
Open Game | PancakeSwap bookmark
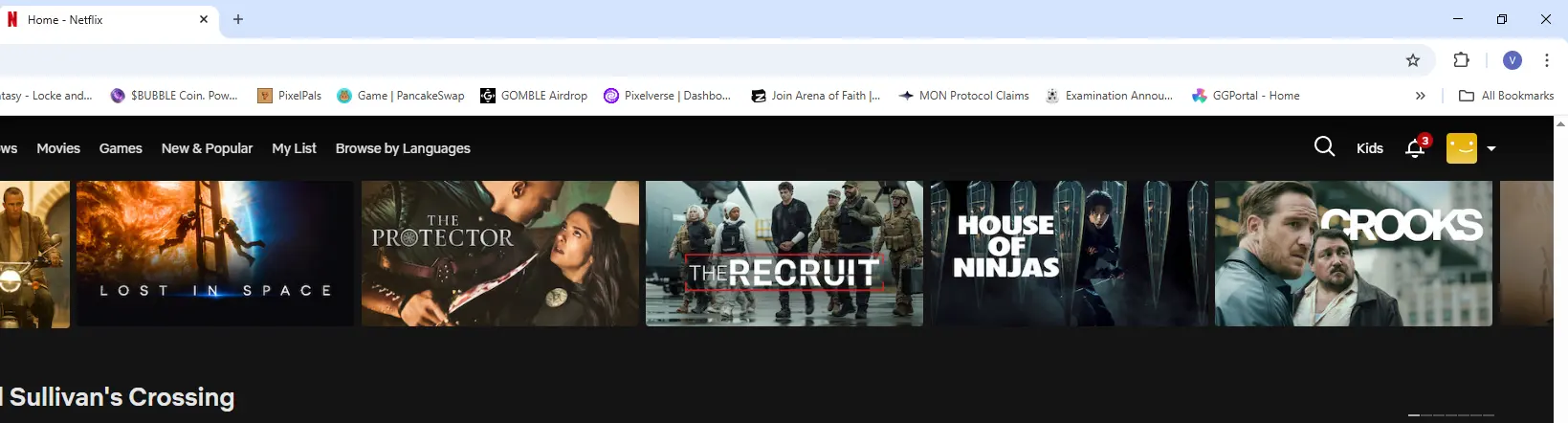pos(401,96)
